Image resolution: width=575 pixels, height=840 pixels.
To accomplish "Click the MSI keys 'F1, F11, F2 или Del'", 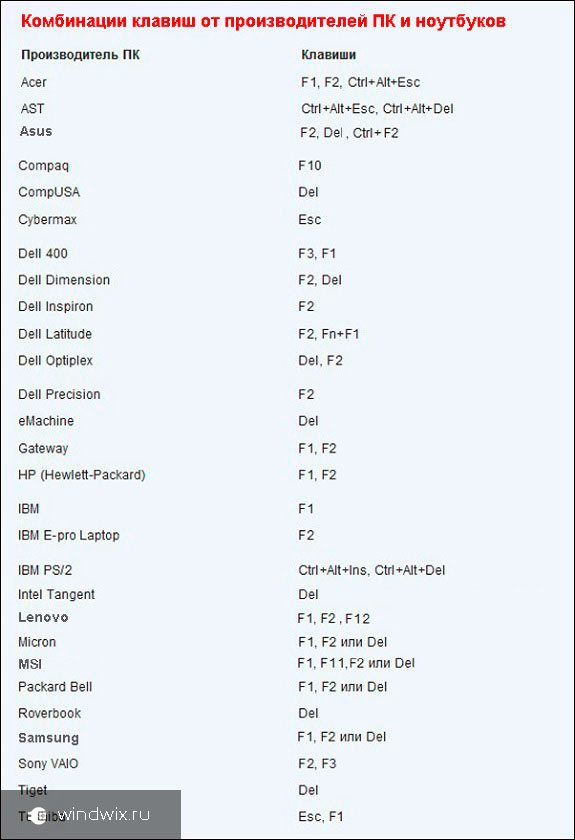I will point(356,663).
